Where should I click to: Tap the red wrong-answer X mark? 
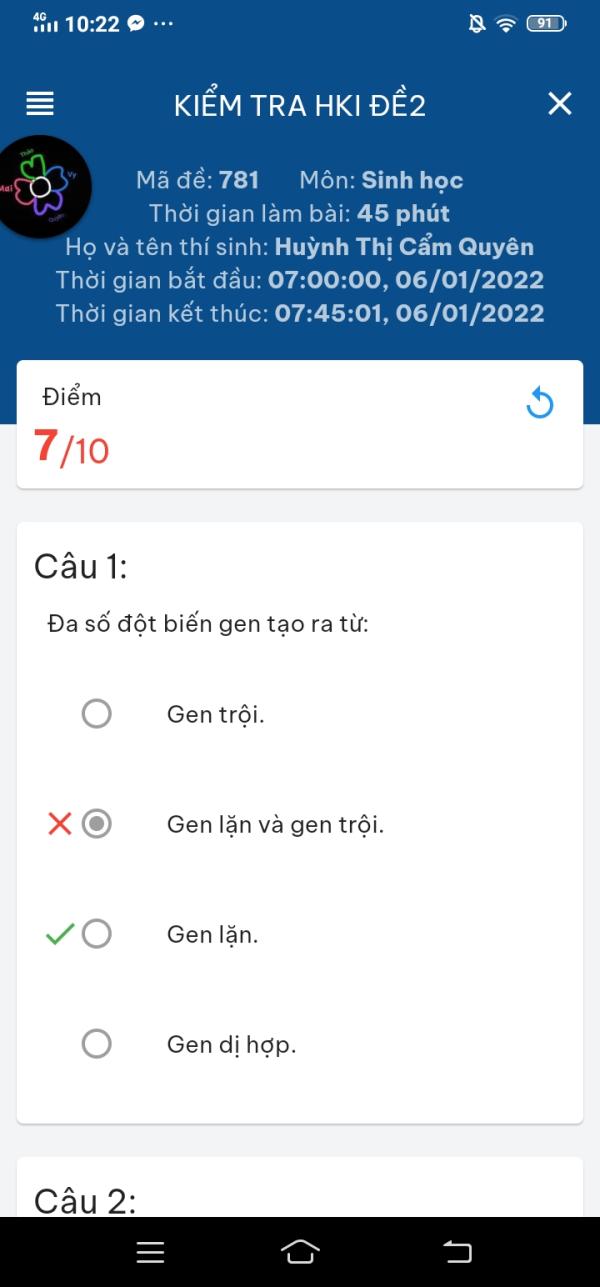60,824
